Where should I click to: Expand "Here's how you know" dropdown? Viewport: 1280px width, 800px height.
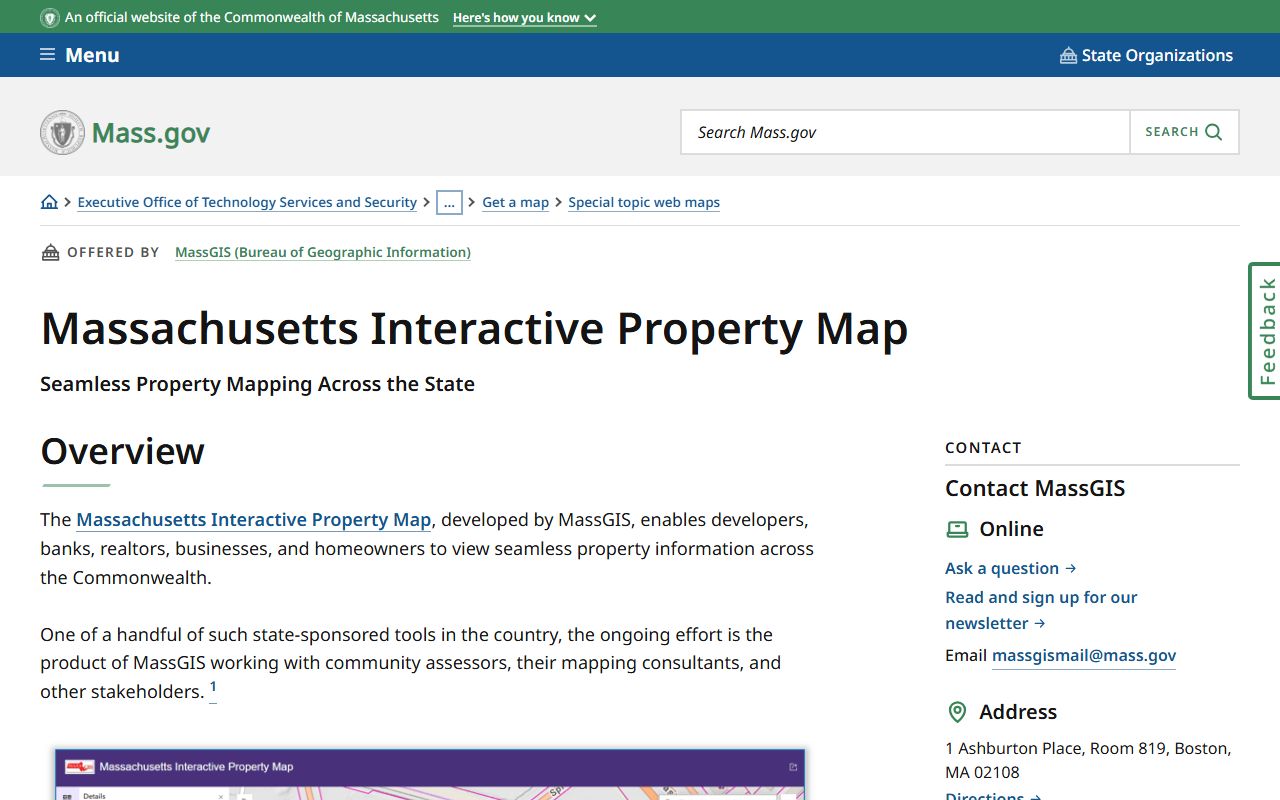click(524, 18)
